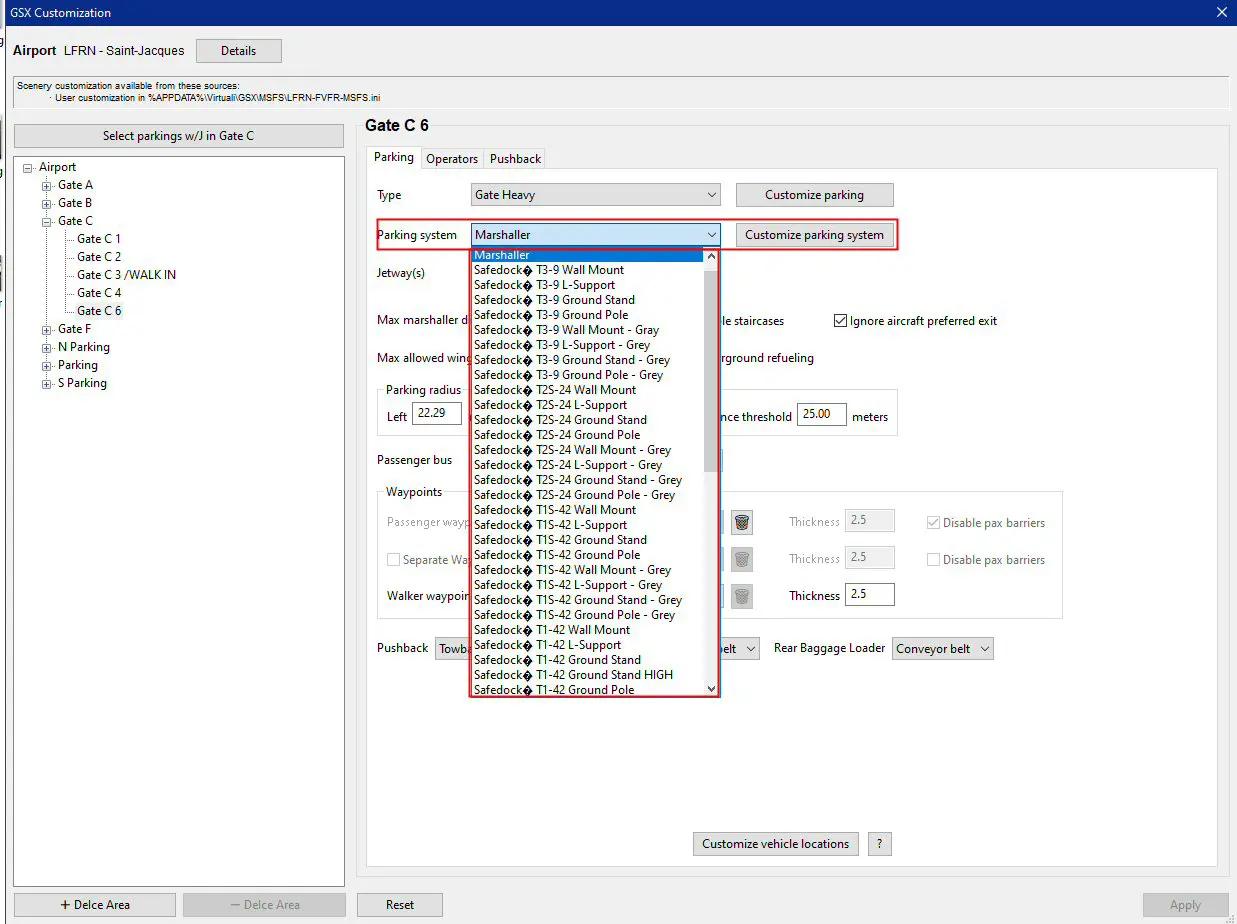The height and width of the screenshot is (924, 1237).
Task: Select the Parking tab
Action: coord(394,157)
